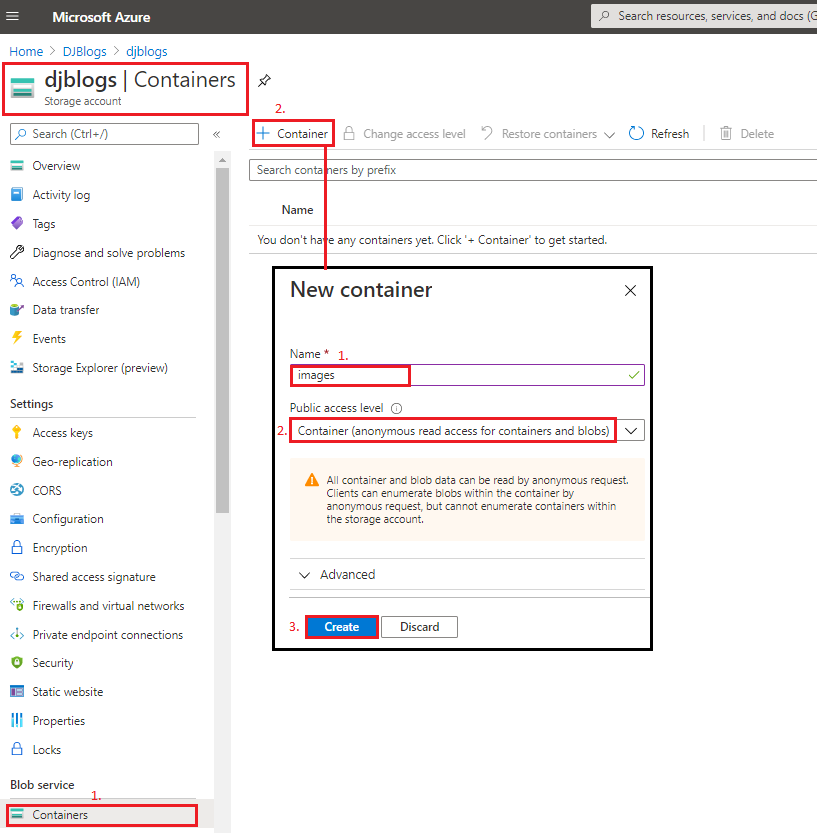817x833 pixels.
Task: Click the Storage Explorer (preview) icon
Action: coord(17,367)
